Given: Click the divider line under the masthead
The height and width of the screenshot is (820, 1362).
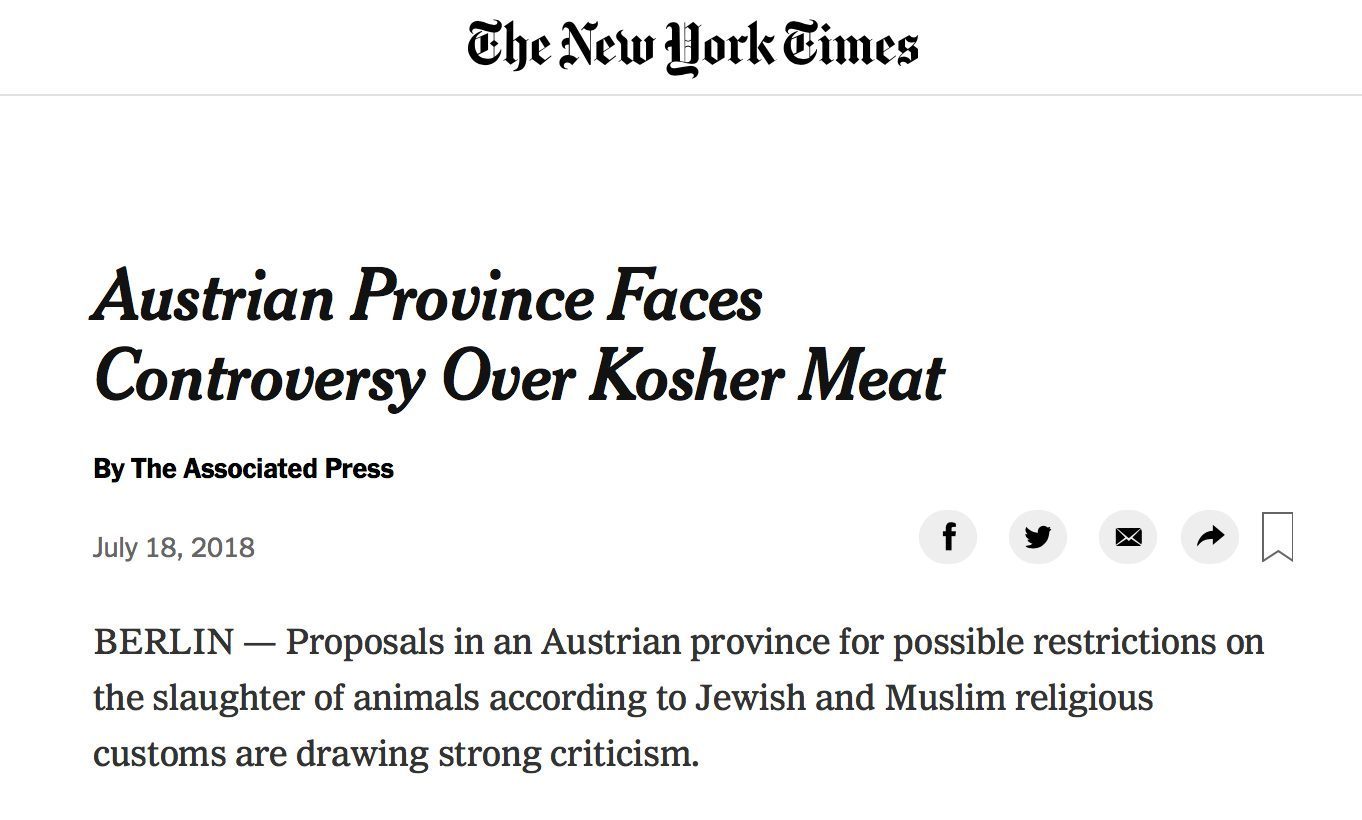Looking at the screenshot, I should [681, 95].
